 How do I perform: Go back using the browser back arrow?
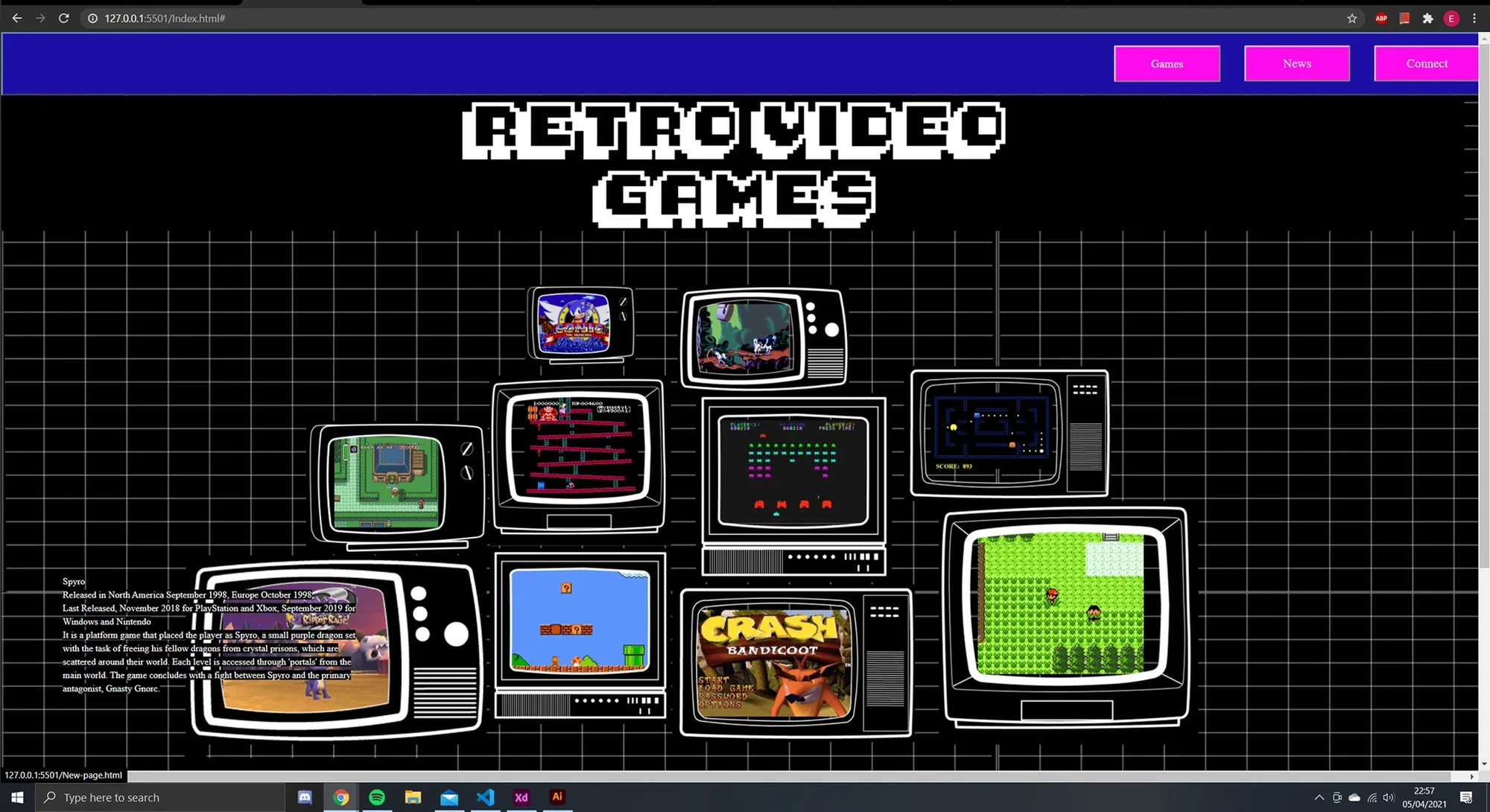16,18
